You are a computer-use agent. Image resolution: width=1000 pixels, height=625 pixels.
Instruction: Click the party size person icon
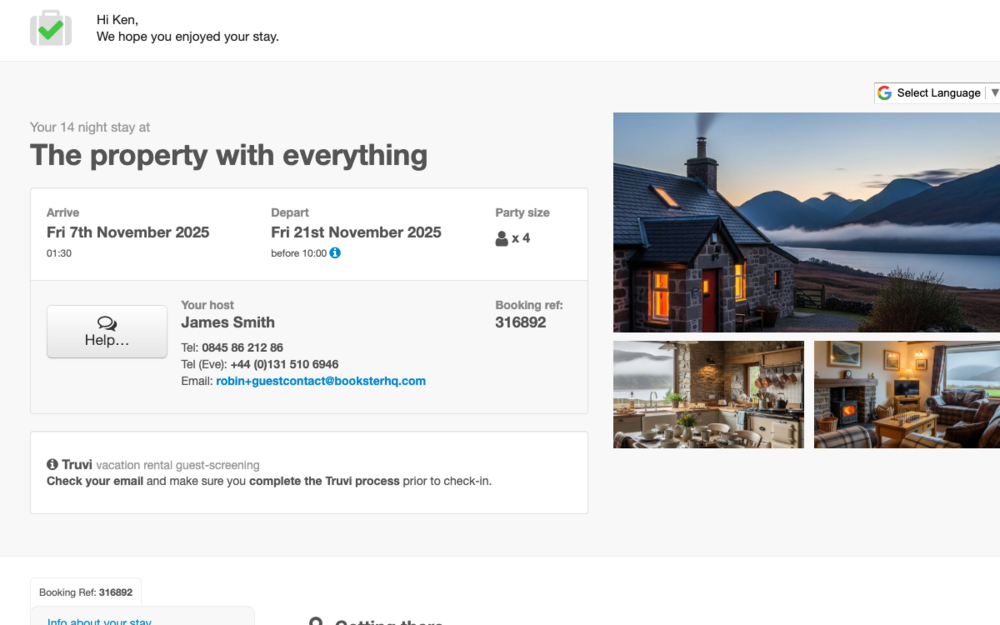tap(502, 239)
